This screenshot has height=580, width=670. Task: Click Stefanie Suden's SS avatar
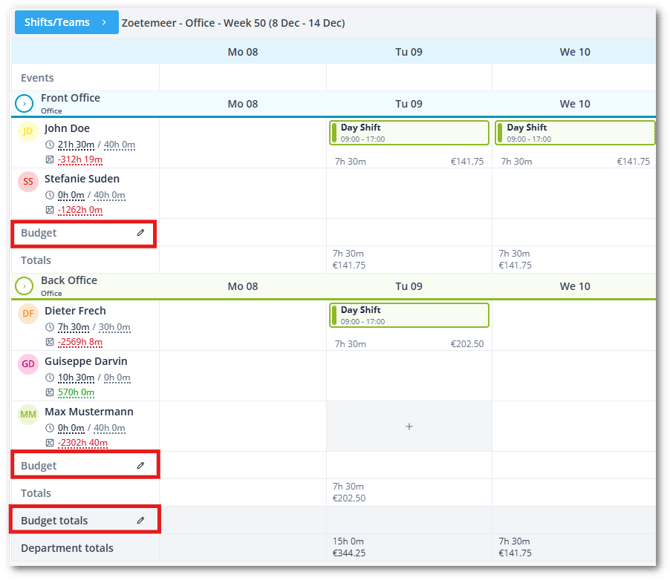pyautogui.click(x=28, y=182)
